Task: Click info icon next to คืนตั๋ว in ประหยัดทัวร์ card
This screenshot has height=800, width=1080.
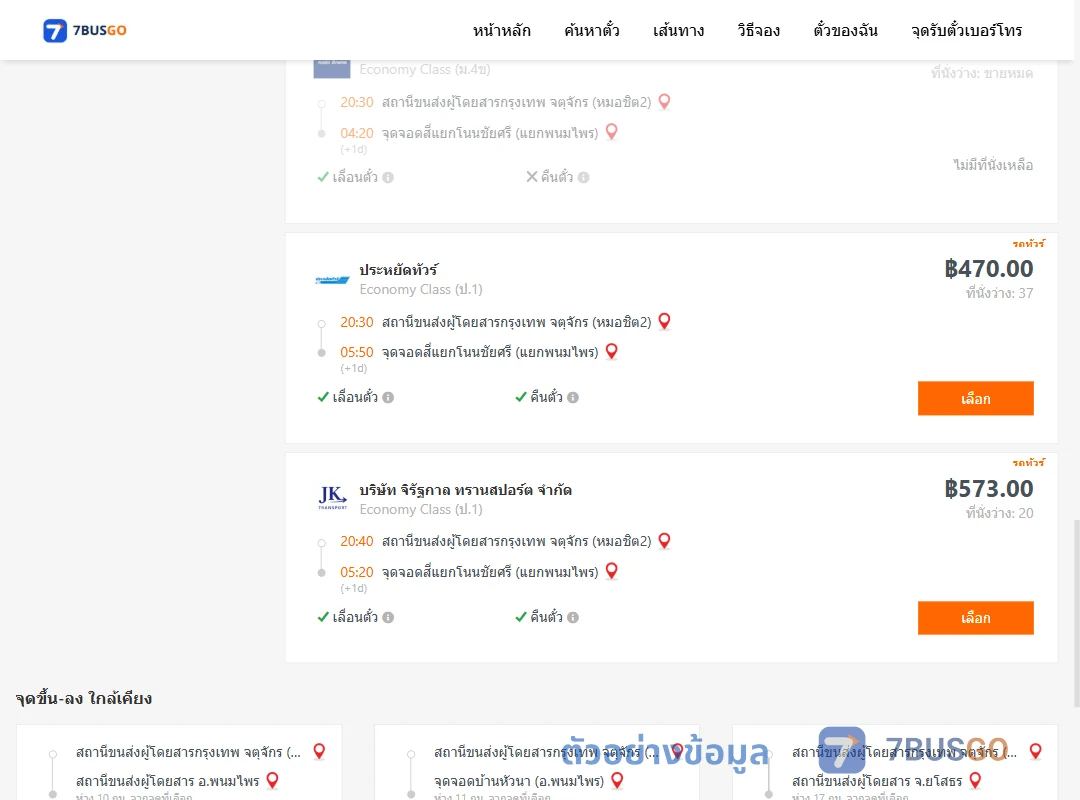Action: coord(573,398)
